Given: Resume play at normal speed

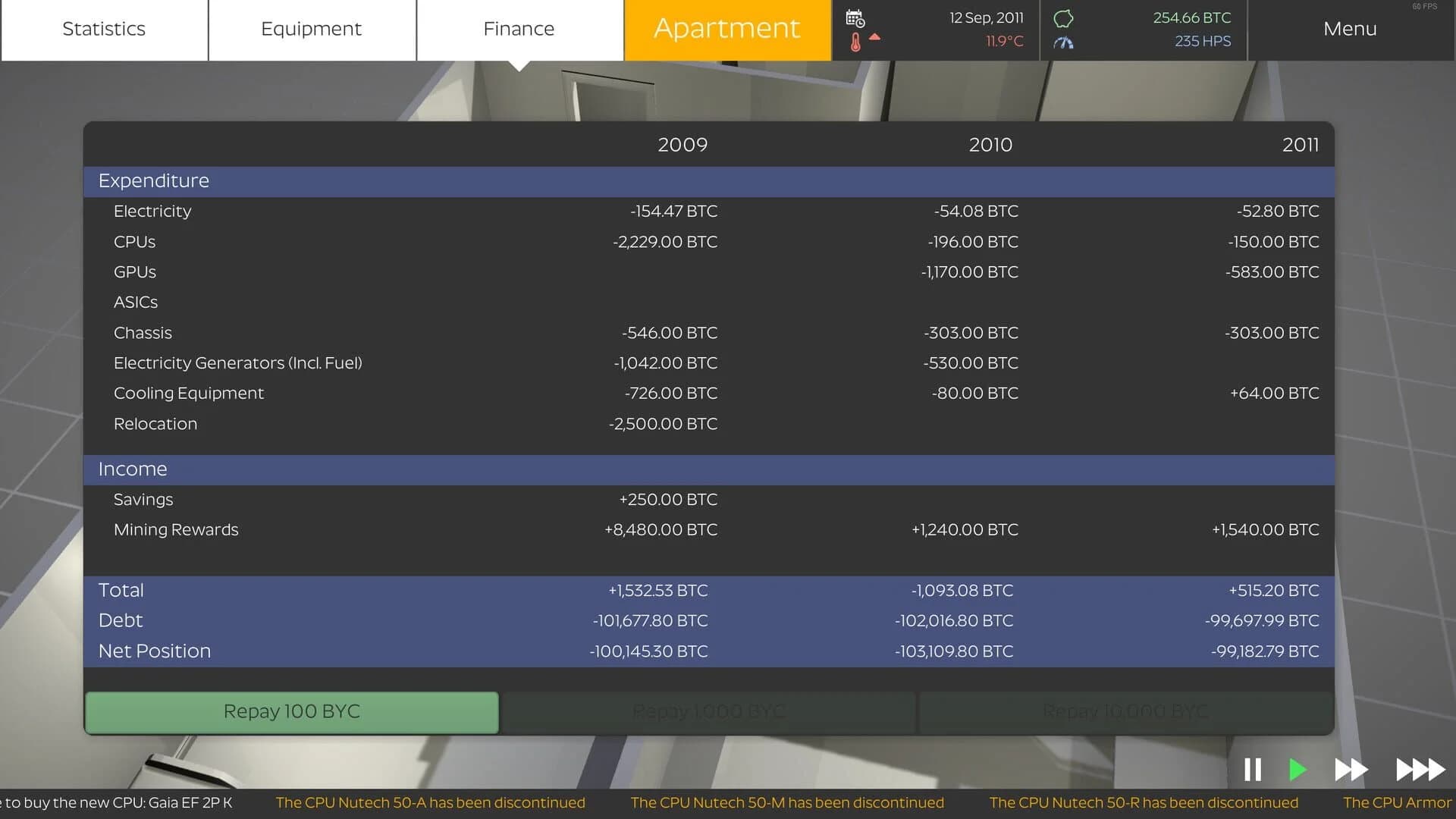Looking at the screenshot, I should (x=1298, y=769).
